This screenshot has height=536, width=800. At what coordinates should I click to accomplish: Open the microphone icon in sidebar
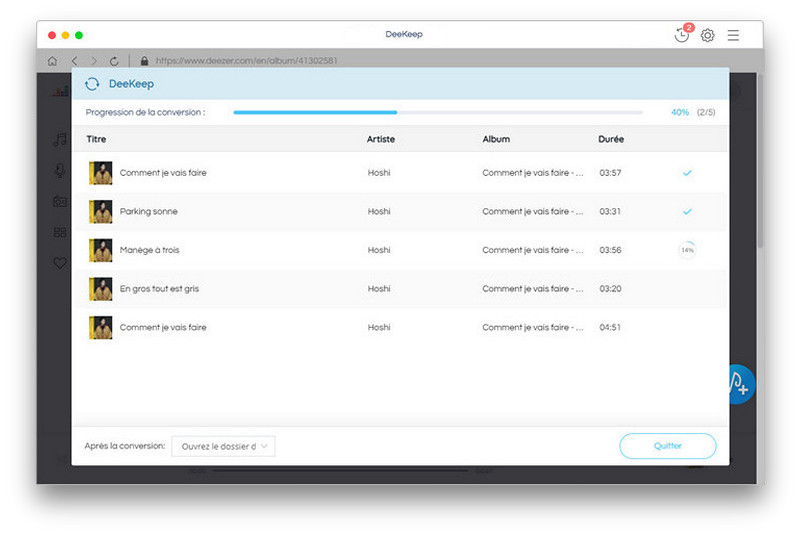point(60,170)
